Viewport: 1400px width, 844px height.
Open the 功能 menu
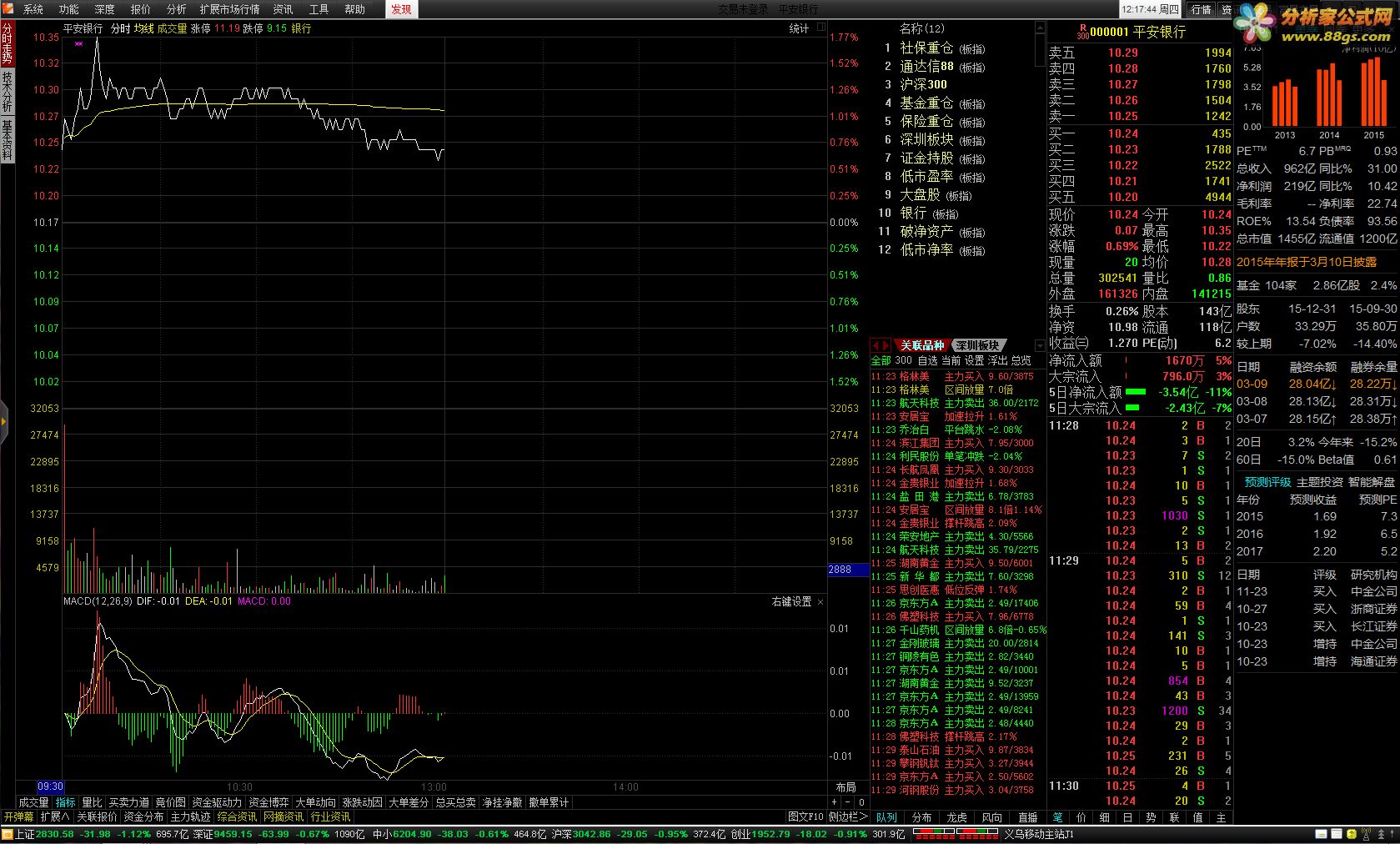[x=69, y=9]
